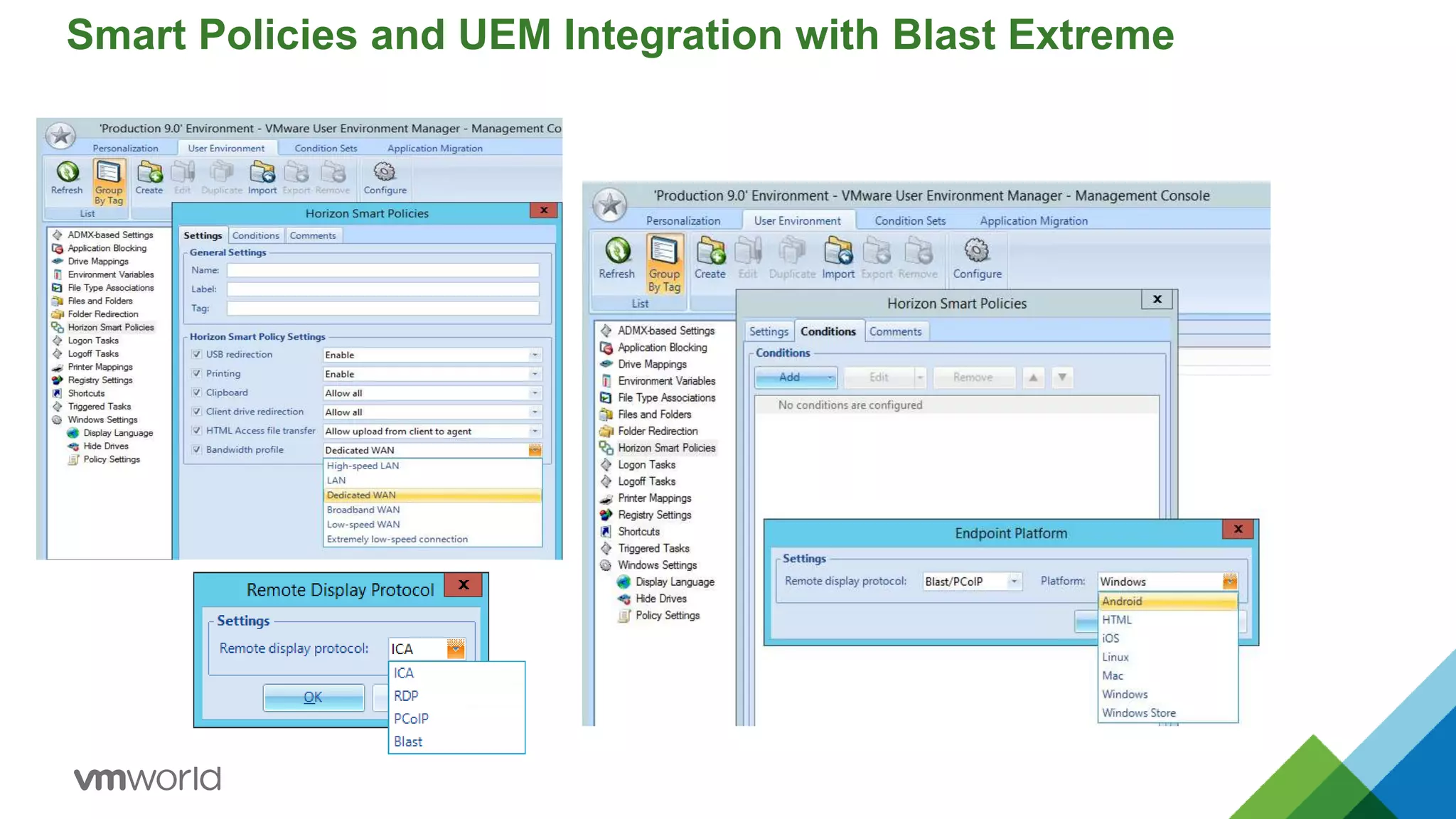Click Add button in Conditions
1456x819 pixels.
tap(790, 378)
